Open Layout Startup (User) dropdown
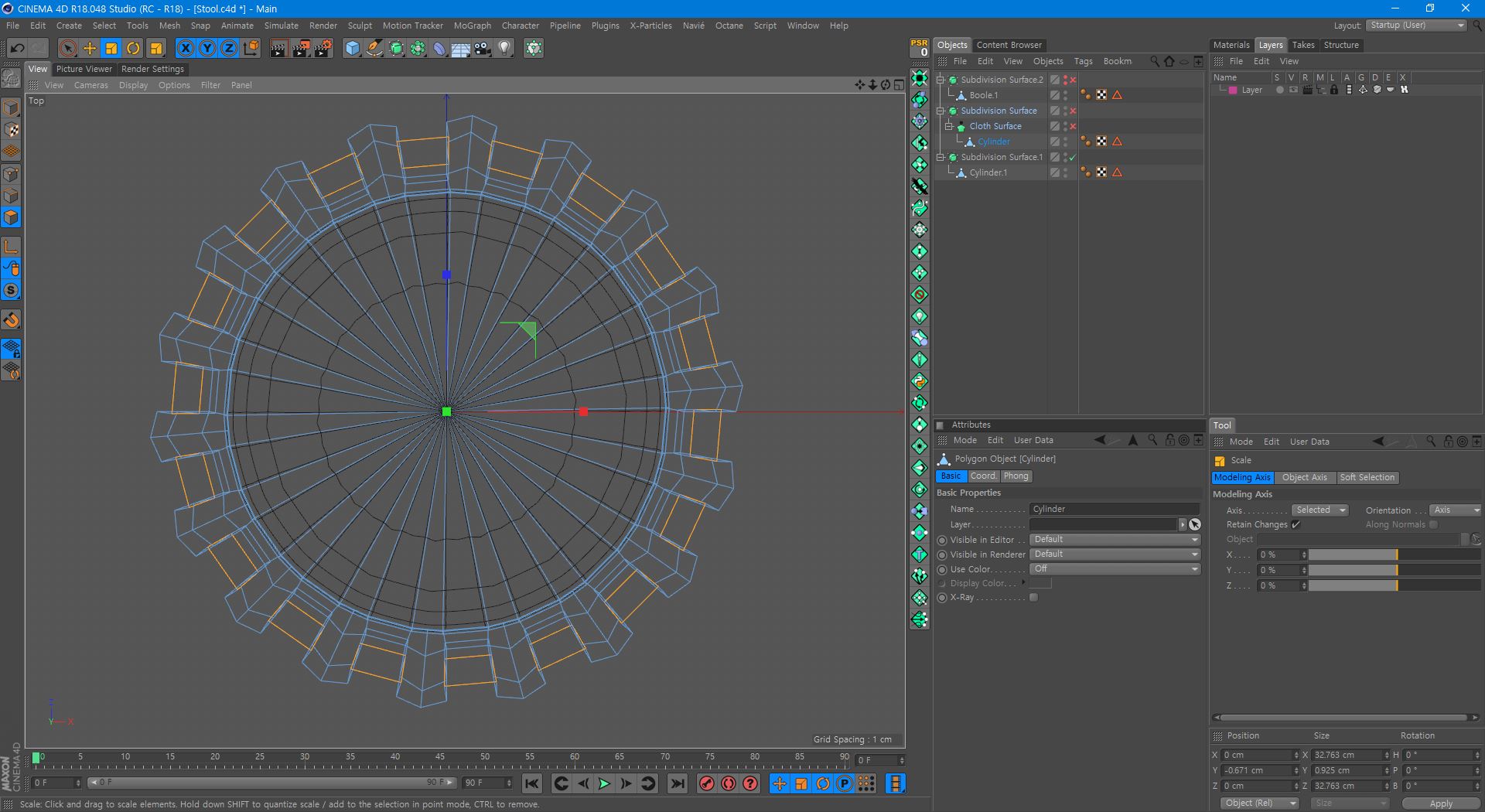The height and width of the screenshot is (812, 1485). point(1417,26)
